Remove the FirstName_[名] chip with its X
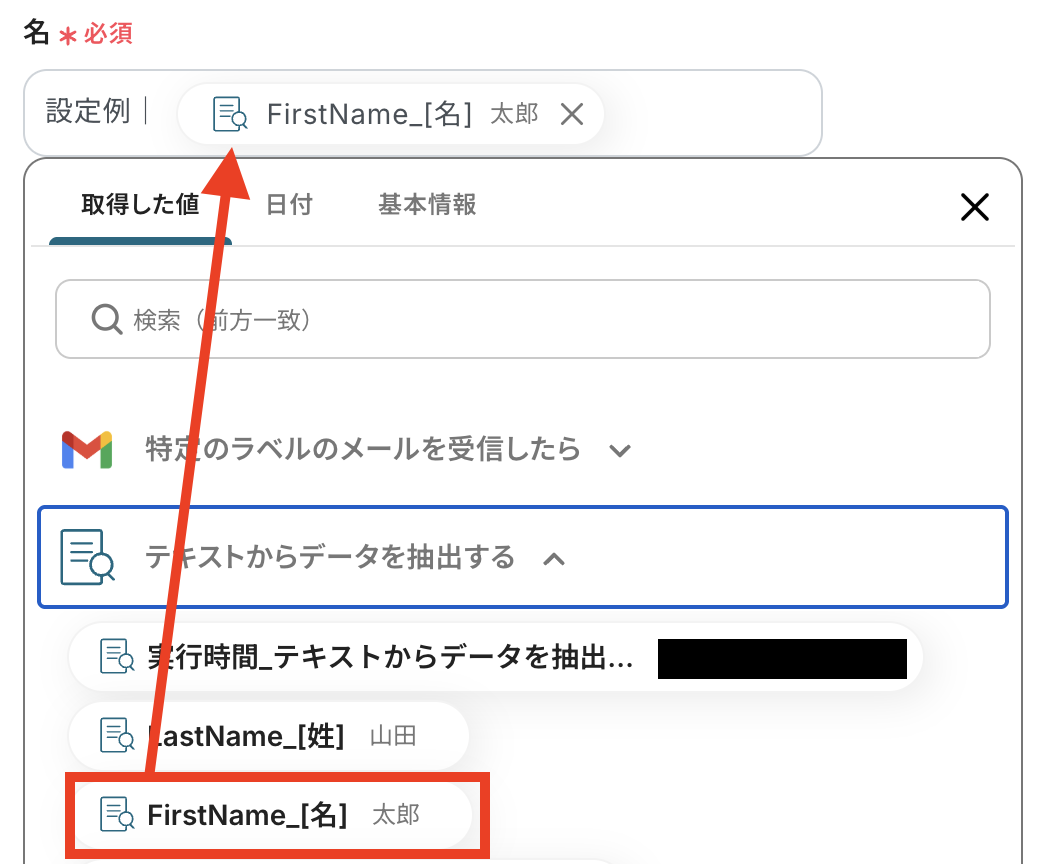Viewport: 1048px width, 864px height. click(x=572, y=114)
